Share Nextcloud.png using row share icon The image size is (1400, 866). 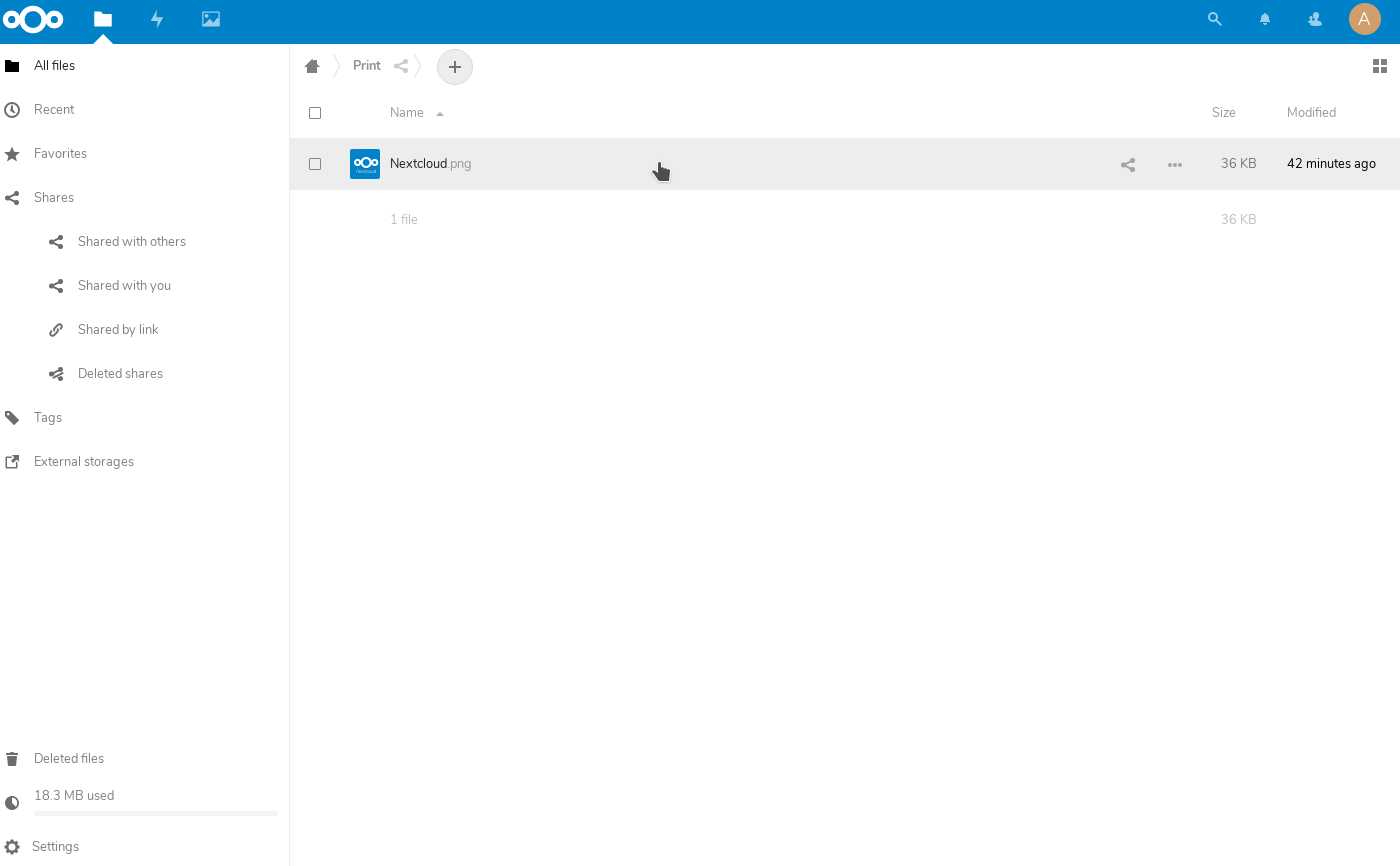1128,165
